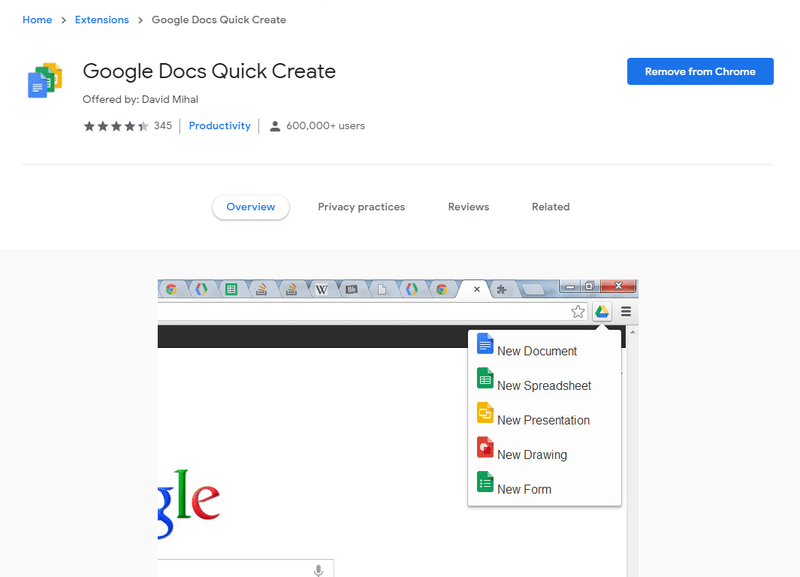Choose New Document from the popup menu
The width and height of the screenshot is (800, 577).
click(x=537, y=351)
